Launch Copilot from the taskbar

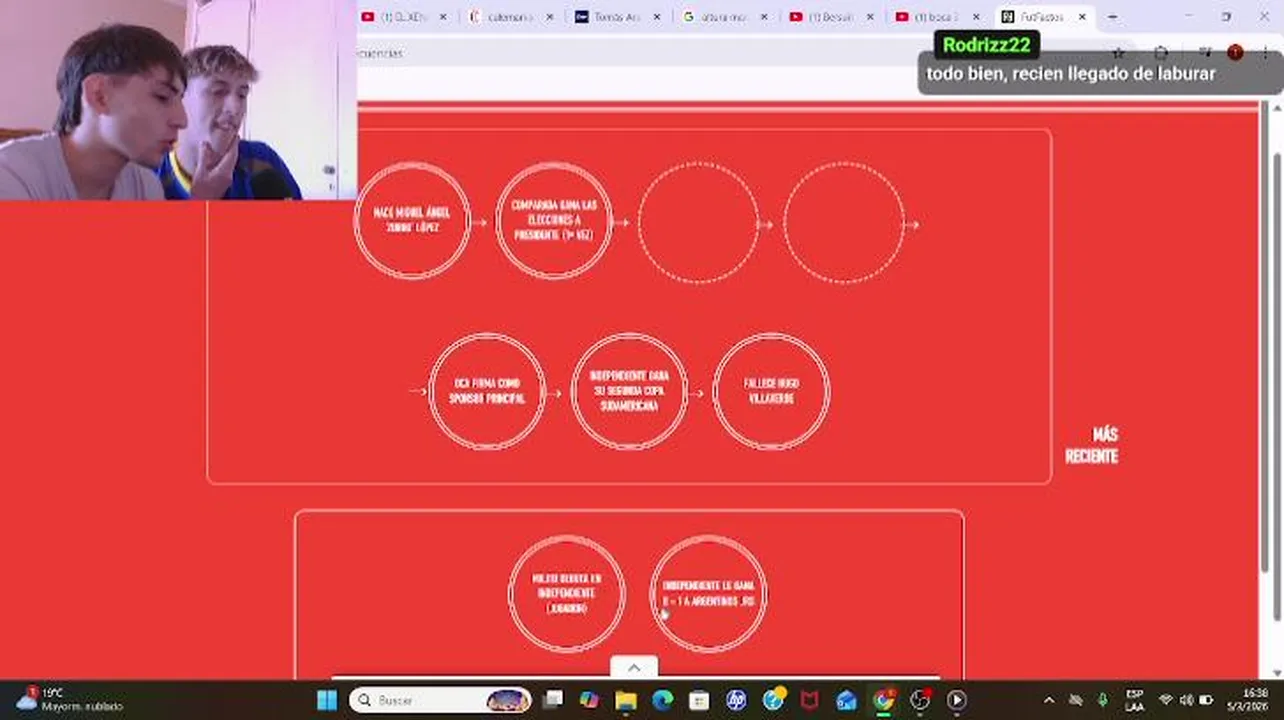click(x=588, y=700)
